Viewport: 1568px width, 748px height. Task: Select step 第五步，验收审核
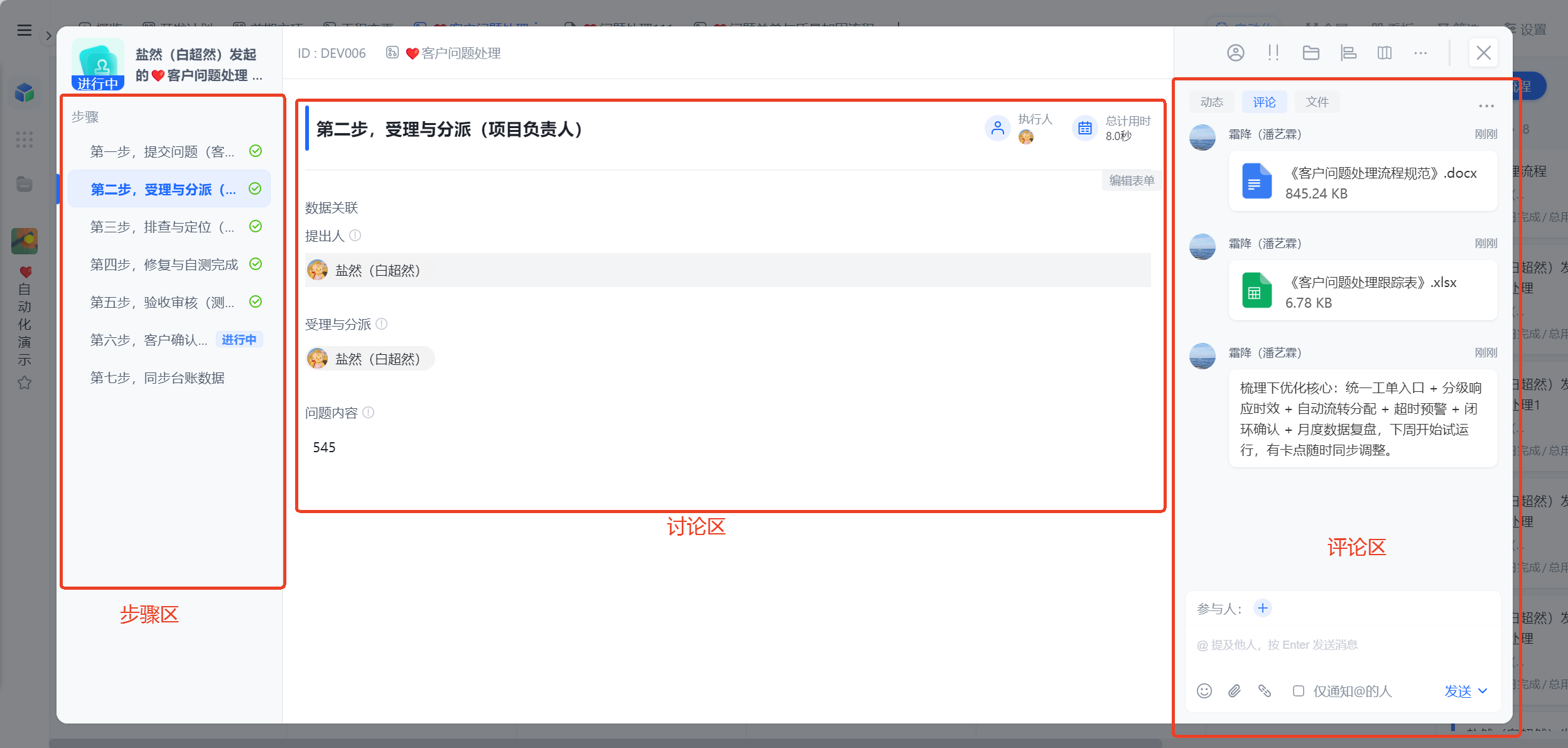pyautogui.click(x=170, y=302)
